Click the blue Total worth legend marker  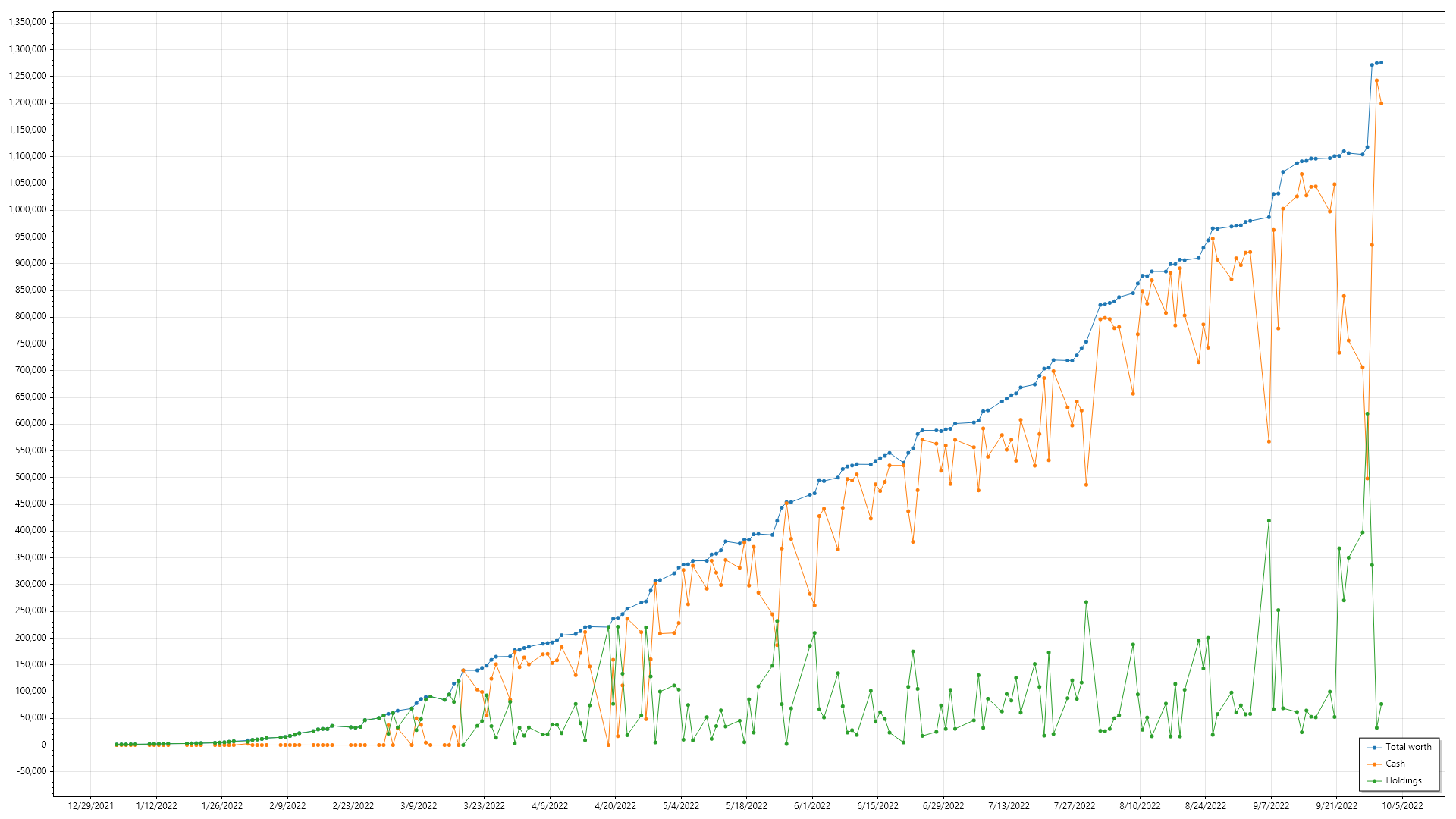tap(1374, 748)
